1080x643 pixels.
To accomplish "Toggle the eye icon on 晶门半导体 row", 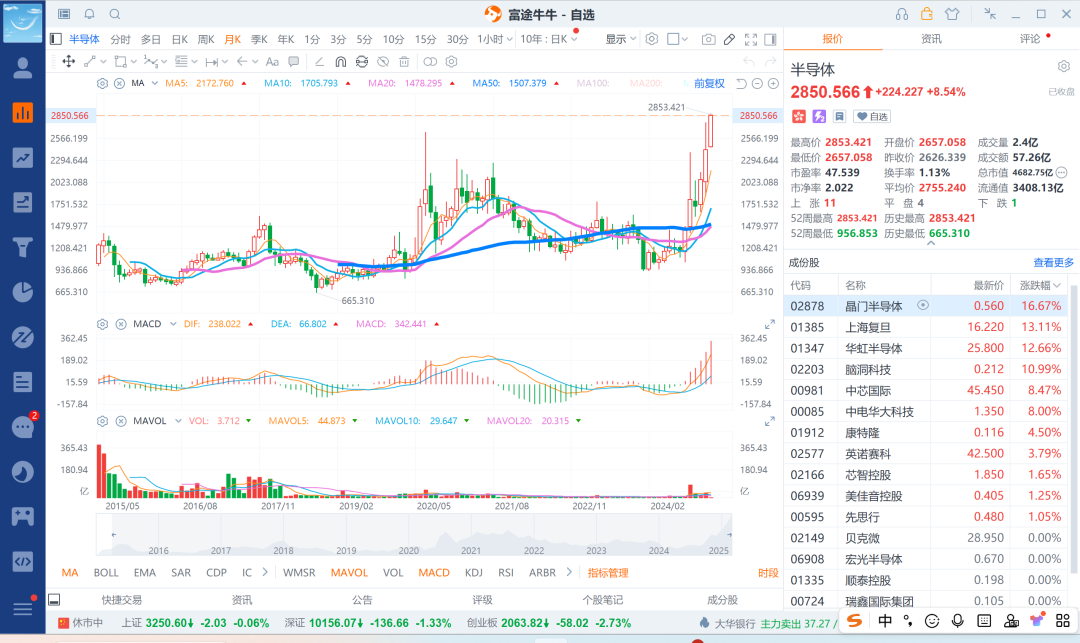I will [923, 305].
